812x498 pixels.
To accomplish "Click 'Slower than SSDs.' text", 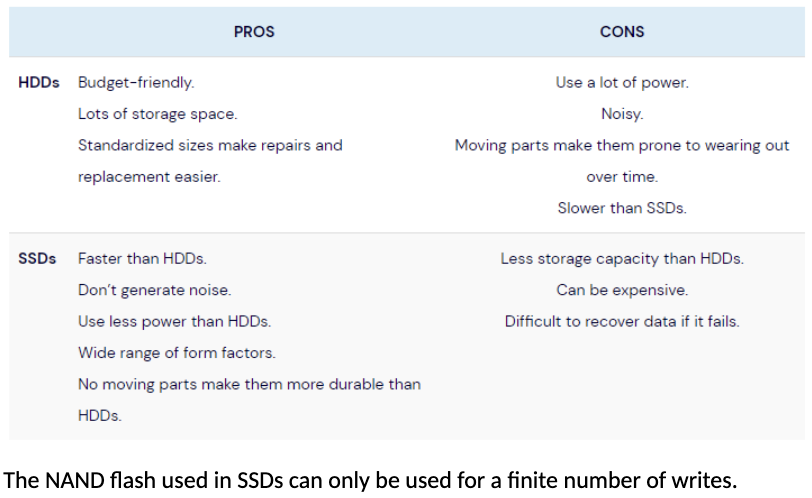I will click(x=622, y=209).
